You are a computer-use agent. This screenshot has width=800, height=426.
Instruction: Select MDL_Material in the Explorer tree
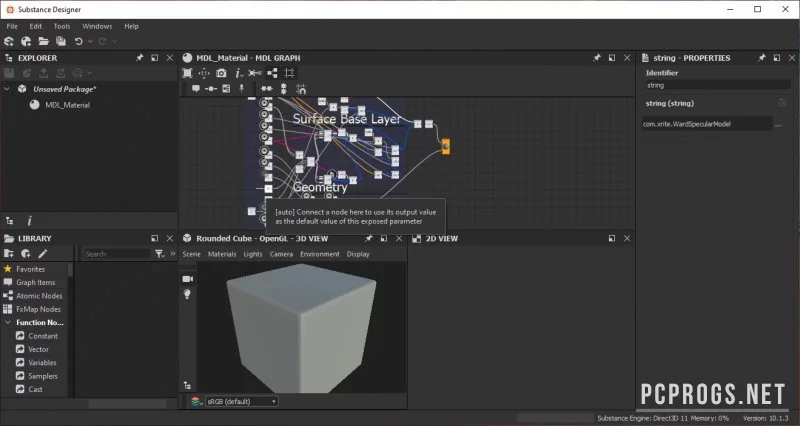(67, 105)
